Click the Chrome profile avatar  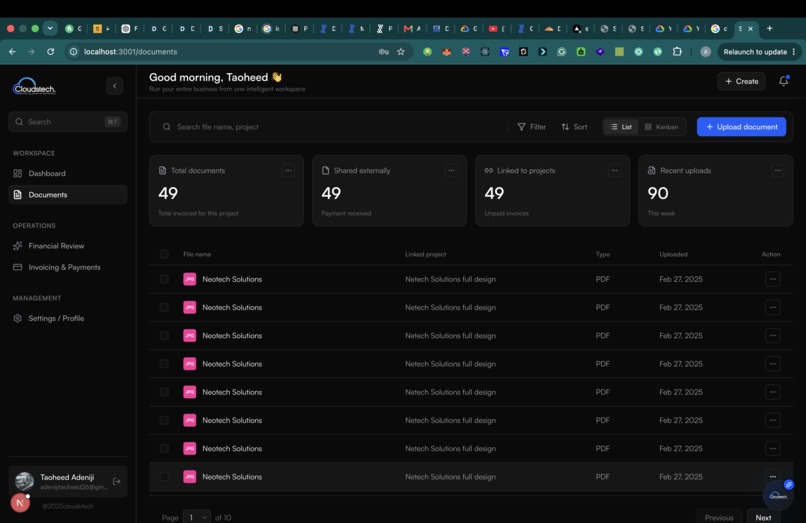[x=706, y=51]
